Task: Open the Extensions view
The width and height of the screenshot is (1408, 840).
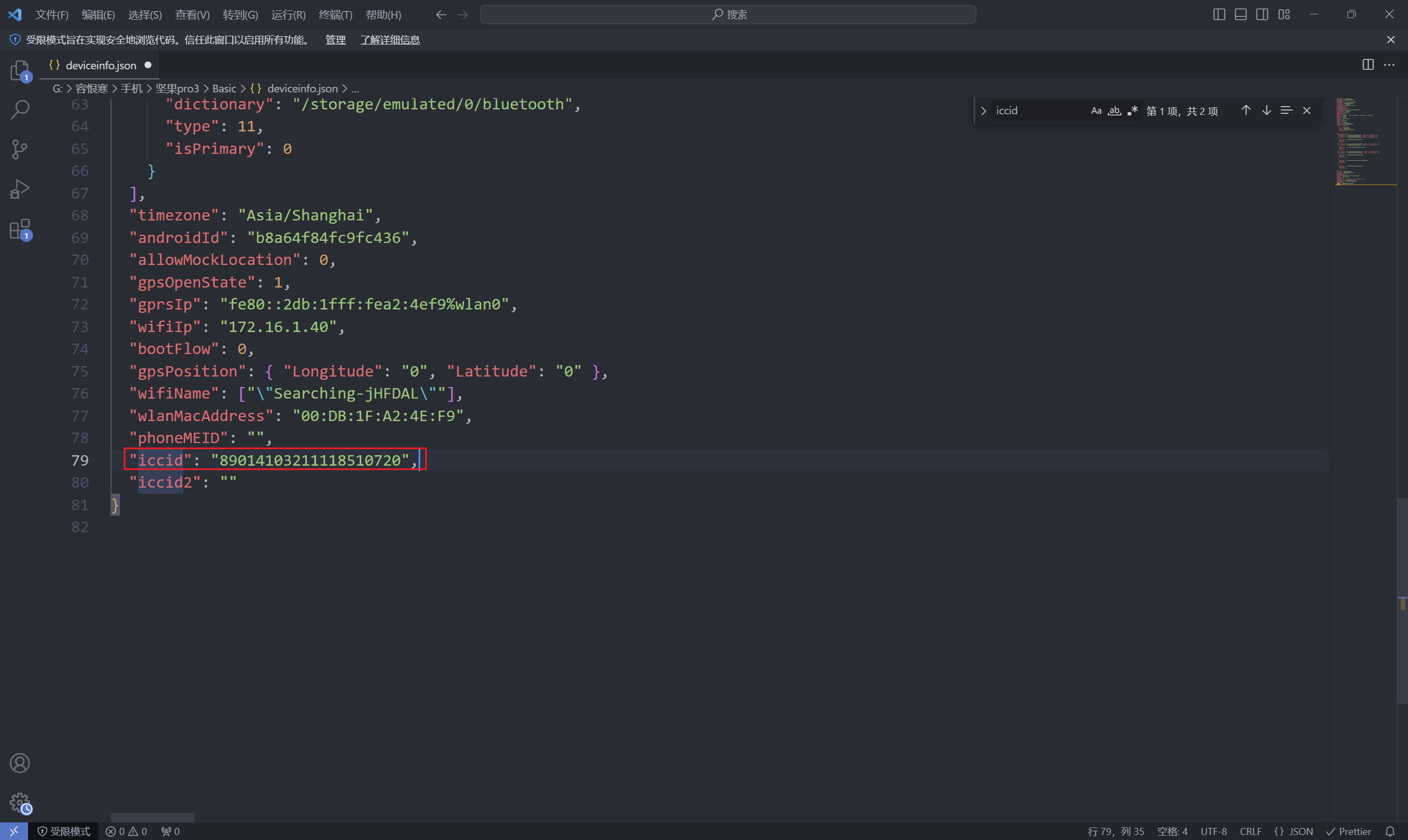Action: [x=20, y=229]
